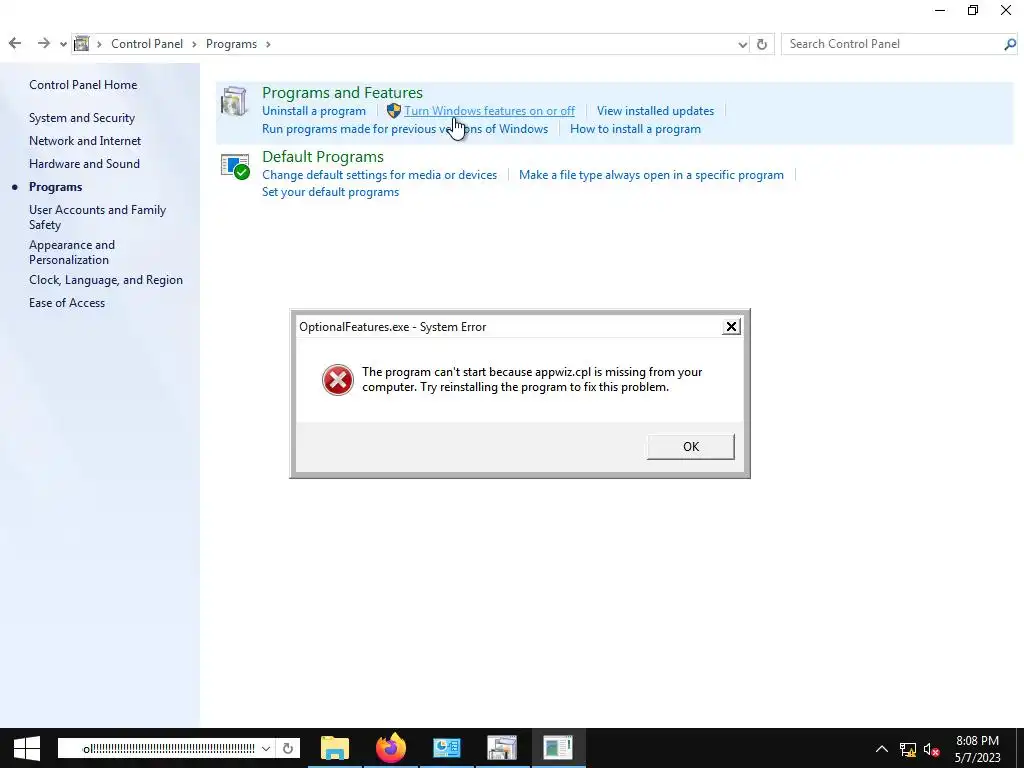
Task: Click the shield icon beside Turn Windows features
Action: click(x=394, y=111)
